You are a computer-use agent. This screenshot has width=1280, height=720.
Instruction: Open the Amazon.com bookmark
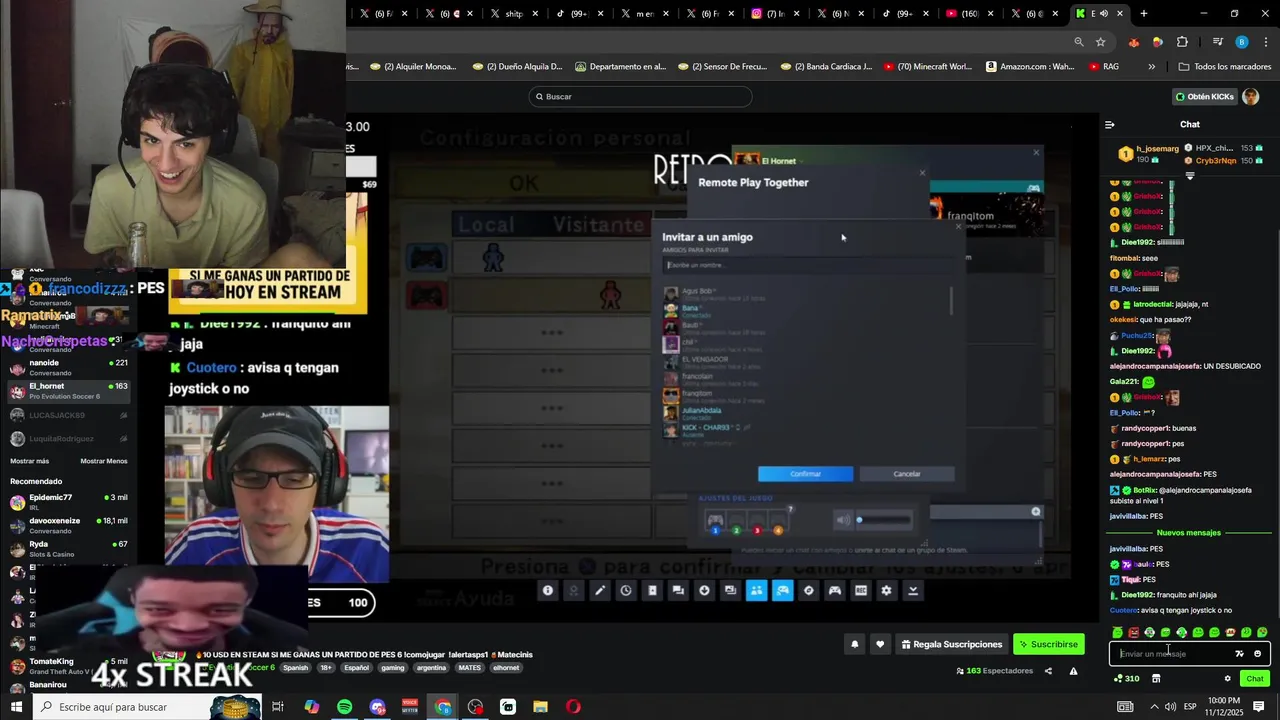(x=1030, y=67)
